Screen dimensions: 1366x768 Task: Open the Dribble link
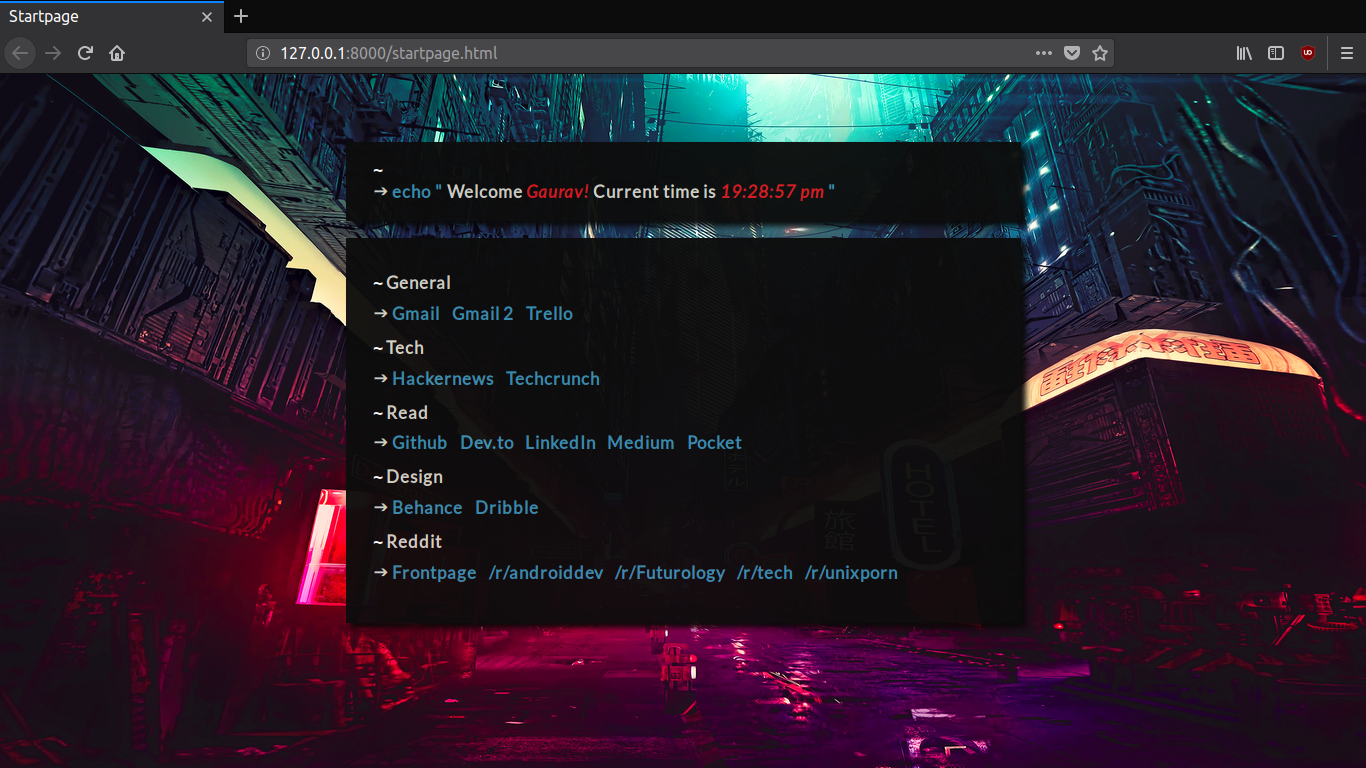tap(507, 508)
